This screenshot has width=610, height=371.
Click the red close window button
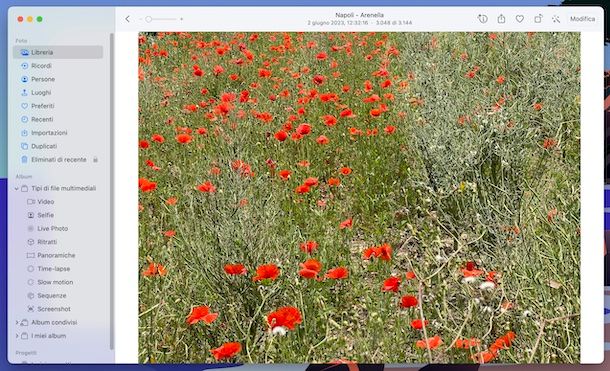coord(20,19)
